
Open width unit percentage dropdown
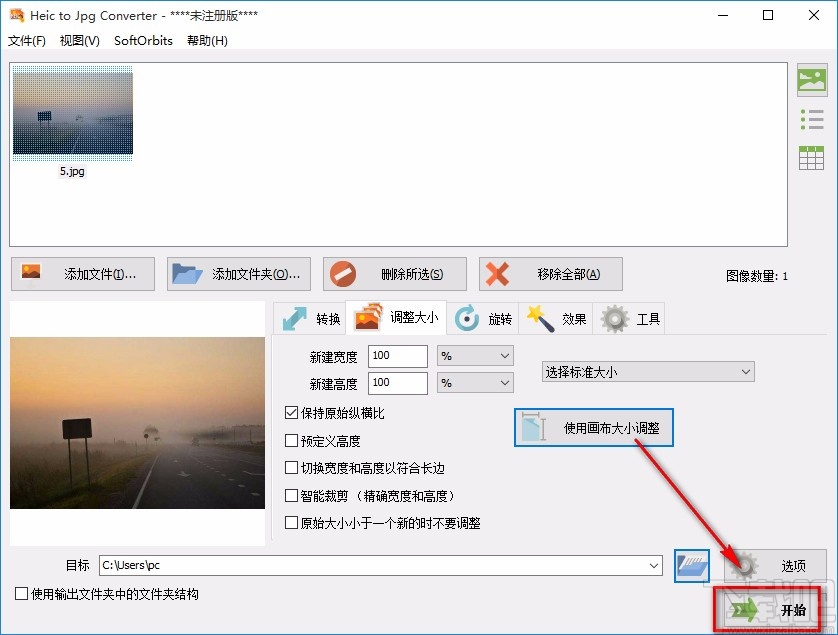point(504,355)
